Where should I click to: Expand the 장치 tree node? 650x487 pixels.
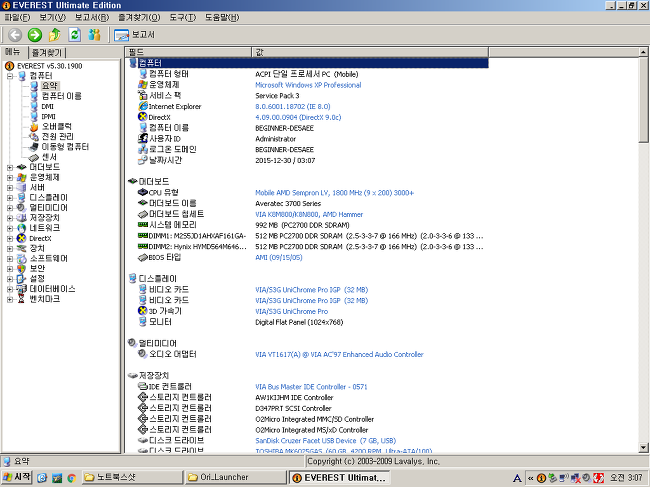pos(10,249)
